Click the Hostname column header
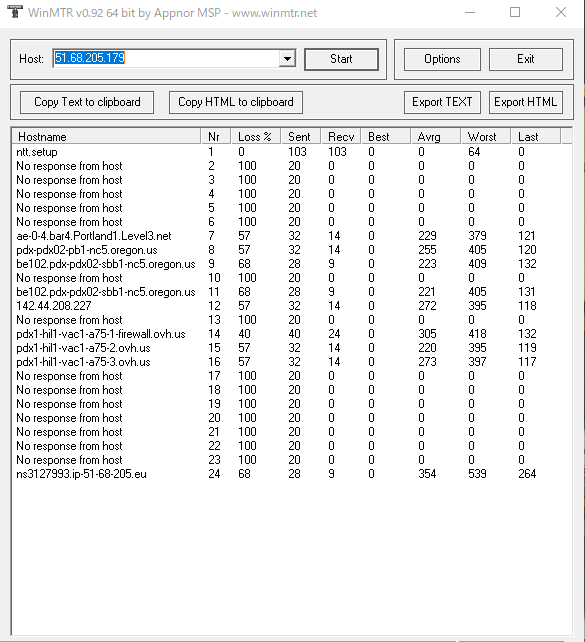The height and width of the screenshot is (642, 585). coord(106,137)
